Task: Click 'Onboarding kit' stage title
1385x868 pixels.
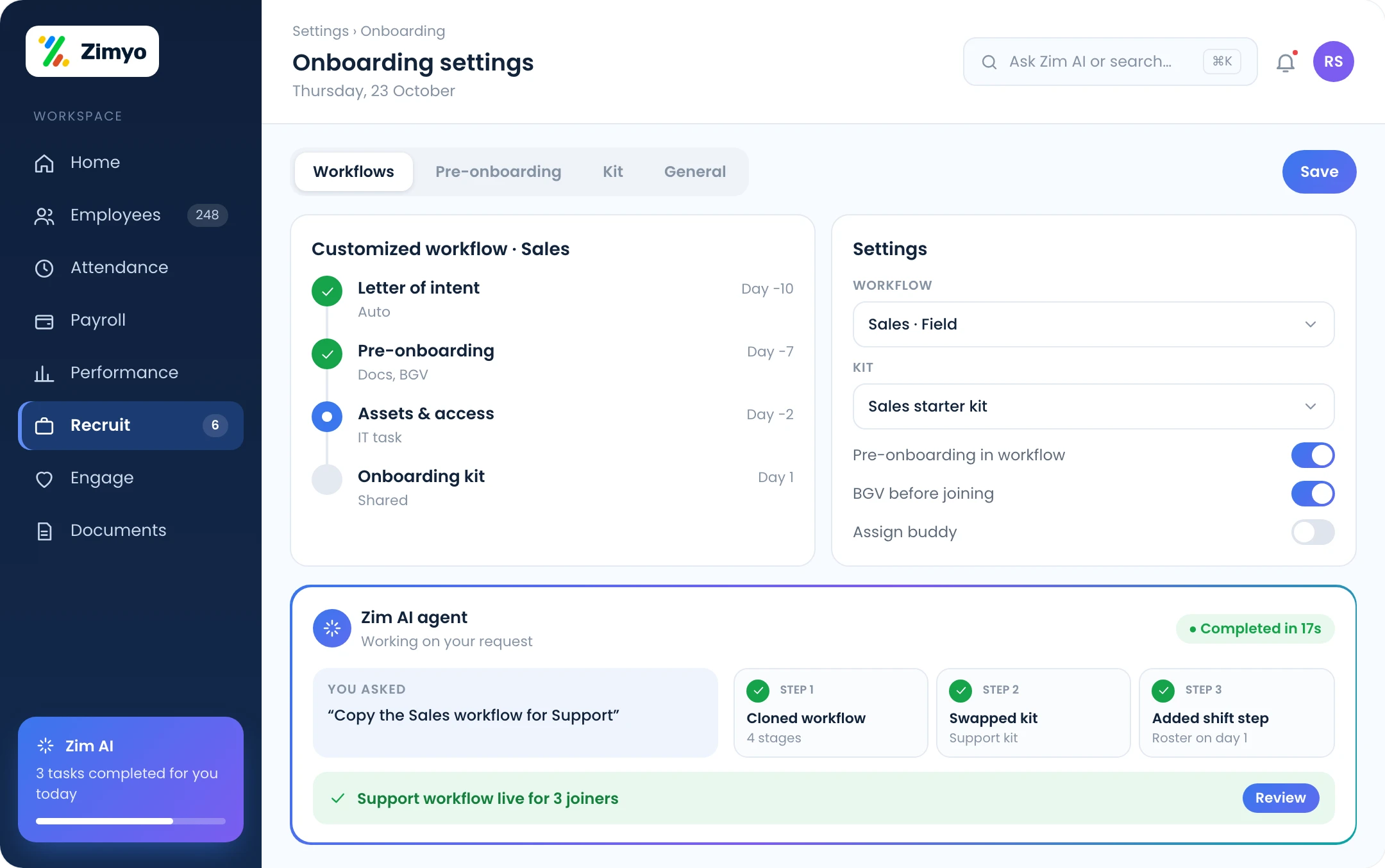Action: point(421,476)
